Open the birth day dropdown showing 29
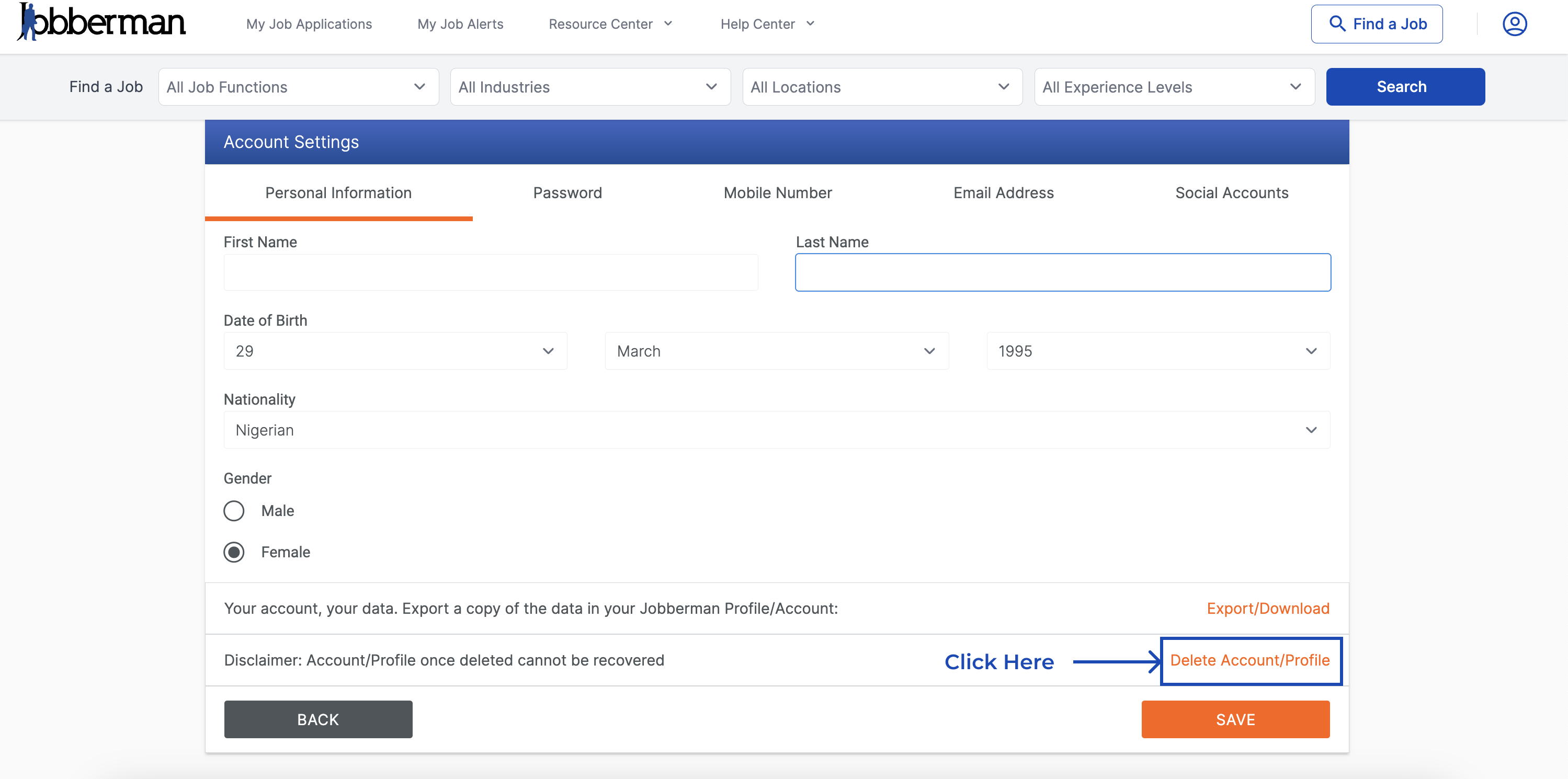Image resolution: width=1568 pixels, height=779 pixels. pyautogui.click(x=395, y=351)
